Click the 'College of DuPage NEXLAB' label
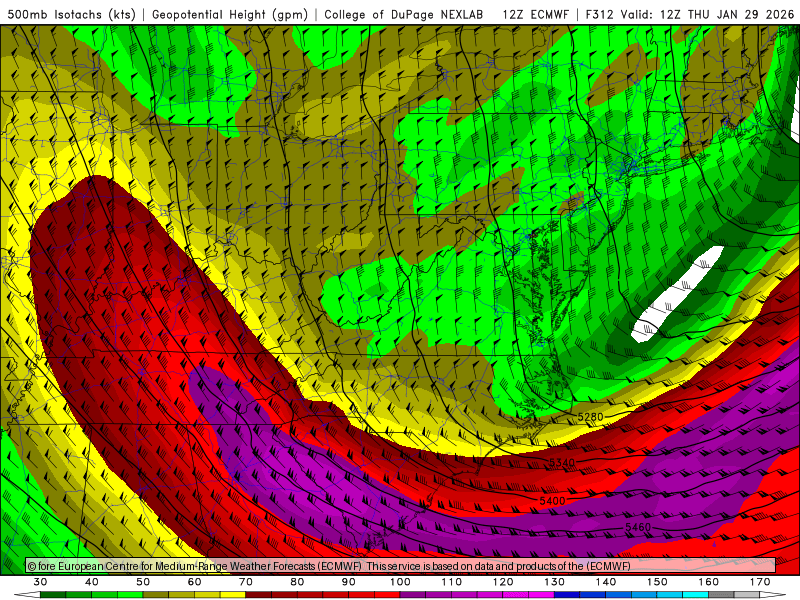Screen dimensions: 800x600 coord(404,14)
